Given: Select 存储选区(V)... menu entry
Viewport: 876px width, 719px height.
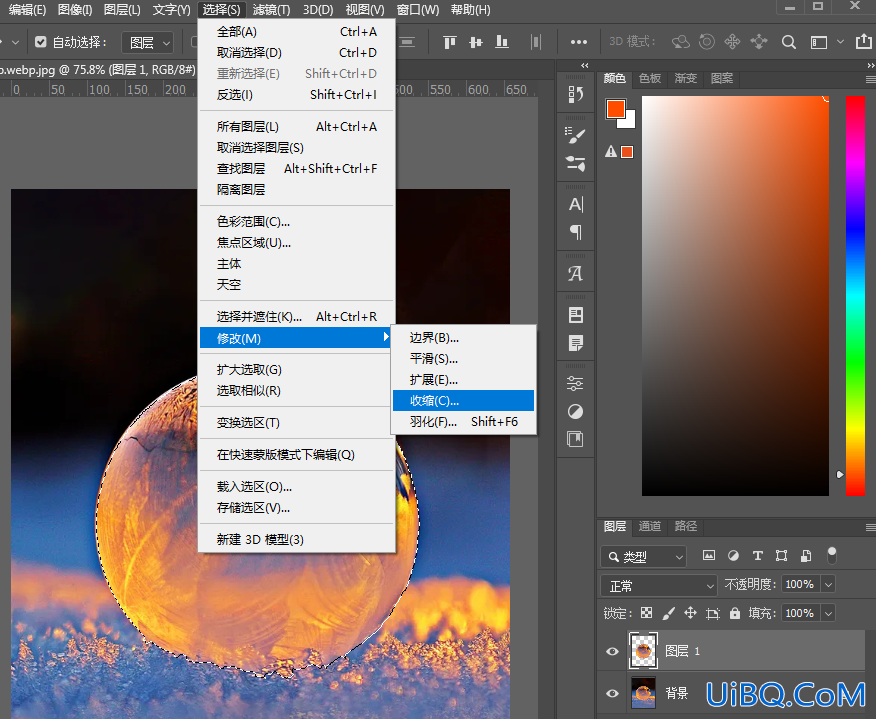Looking at the screenshot, I should 297,508.
